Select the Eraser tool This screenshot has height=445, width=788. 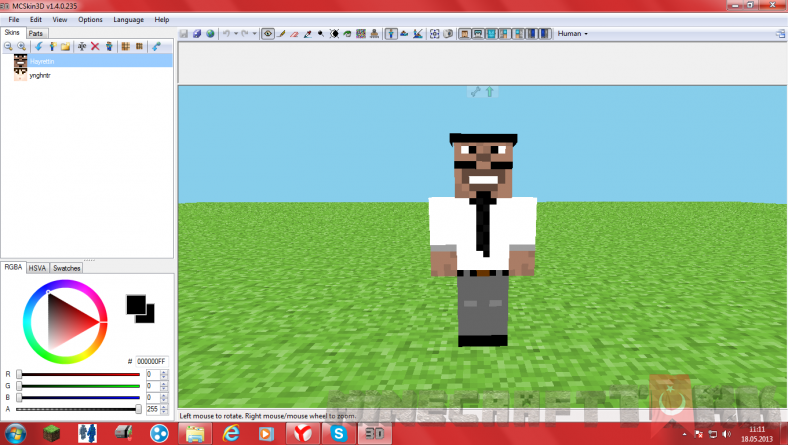pos(294,34)
